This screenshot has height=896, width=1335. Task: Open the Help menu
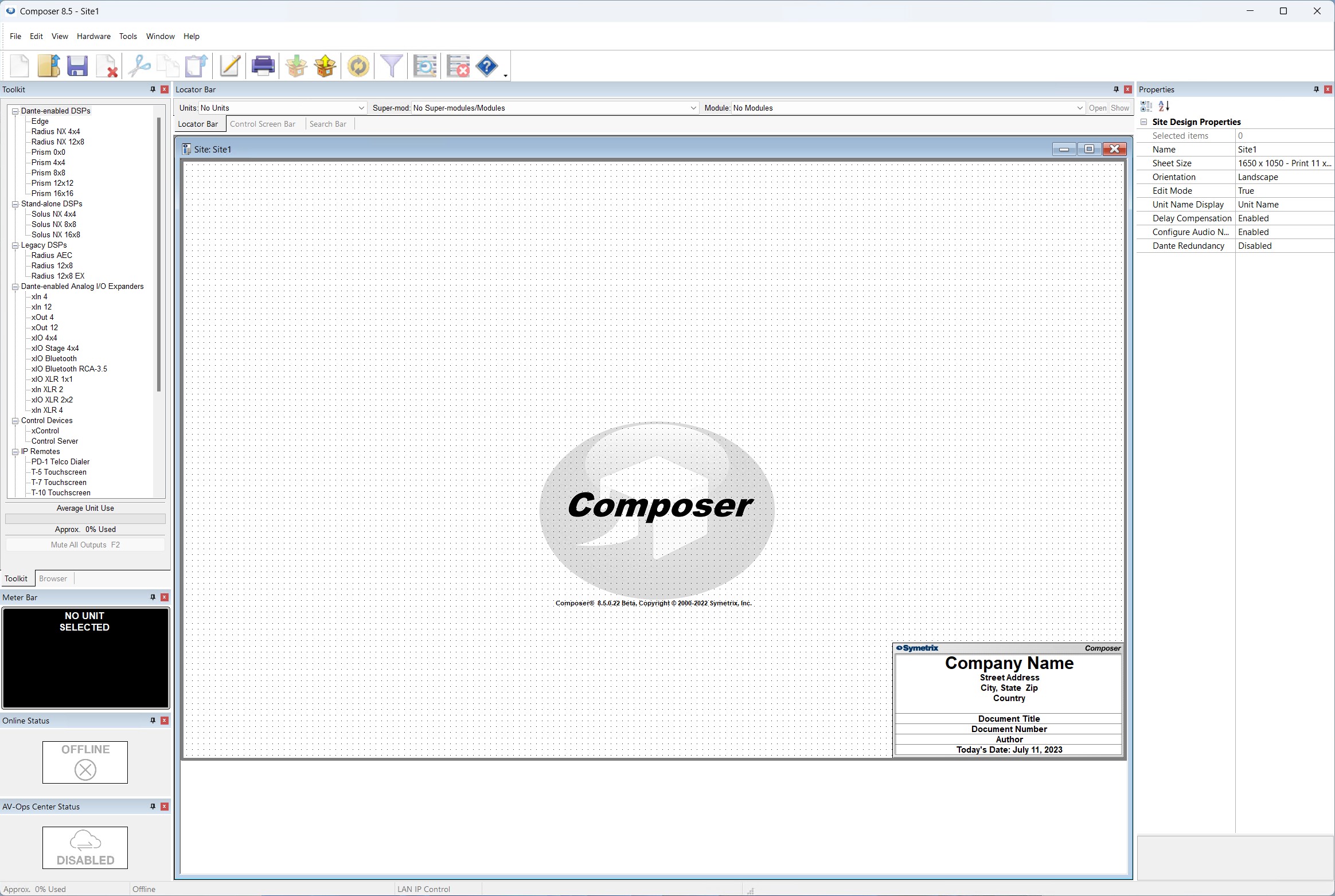[192, 36]
